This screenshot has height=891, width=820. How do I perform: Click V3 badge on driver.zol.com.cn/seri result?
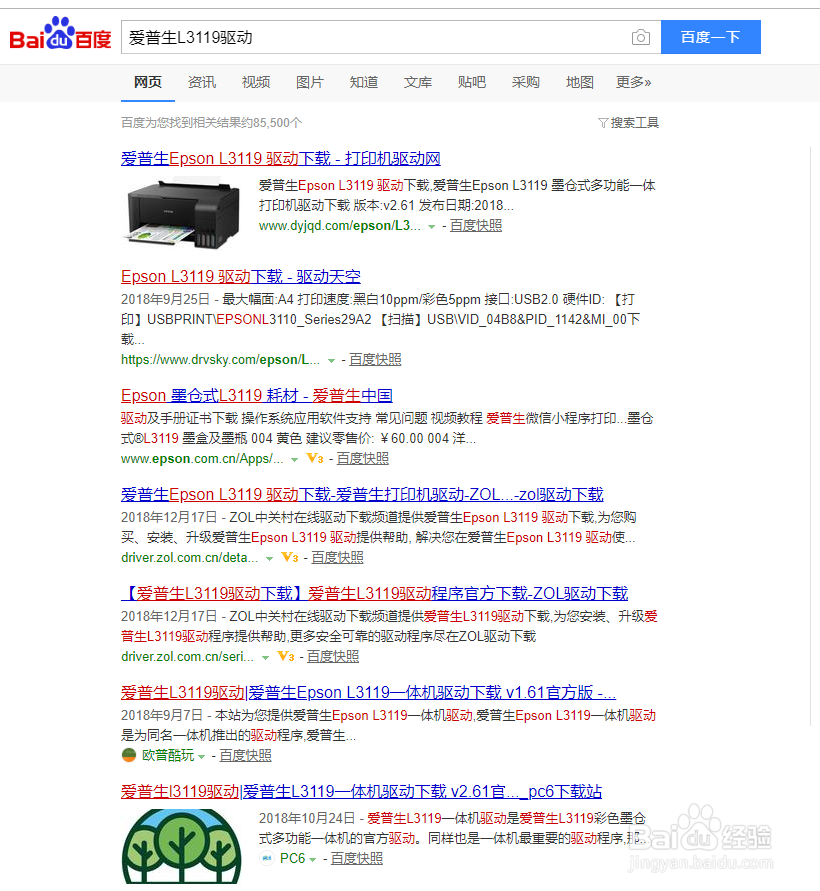(x=285, y=657)
